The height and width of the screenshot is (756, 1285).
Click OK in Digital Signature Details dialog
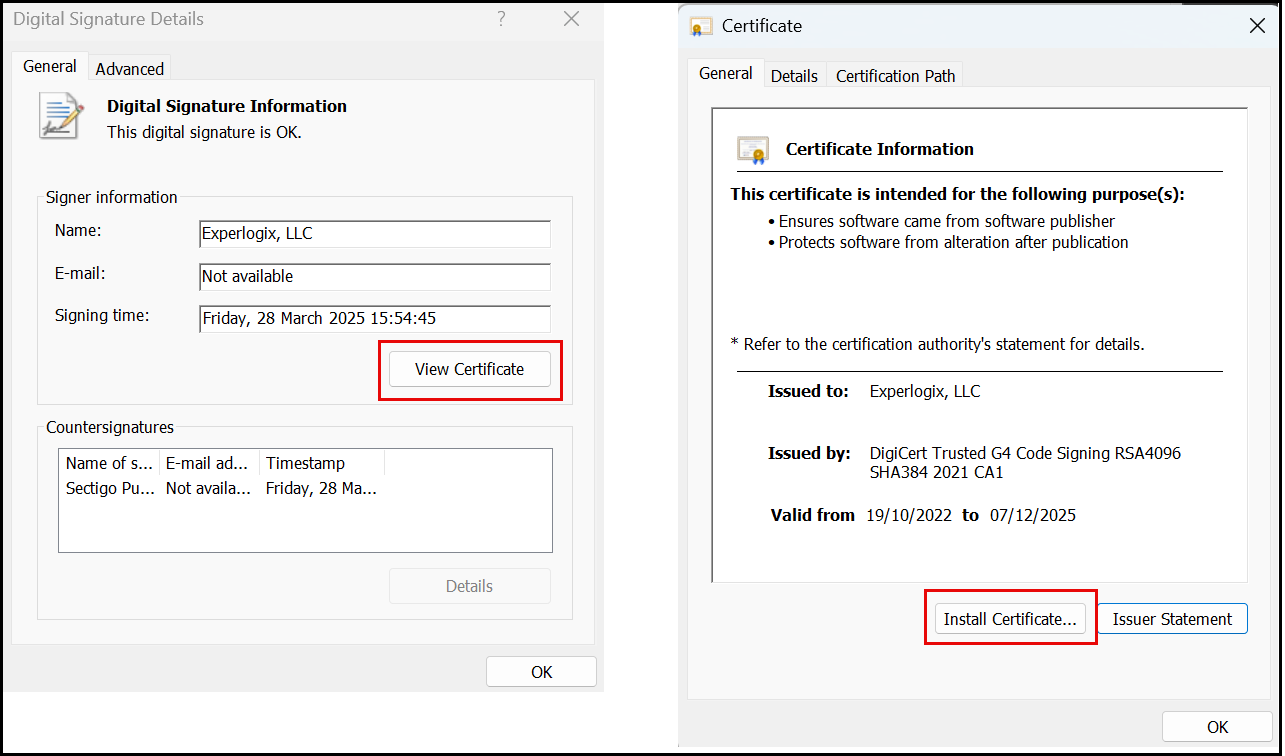tap(541, 672)
